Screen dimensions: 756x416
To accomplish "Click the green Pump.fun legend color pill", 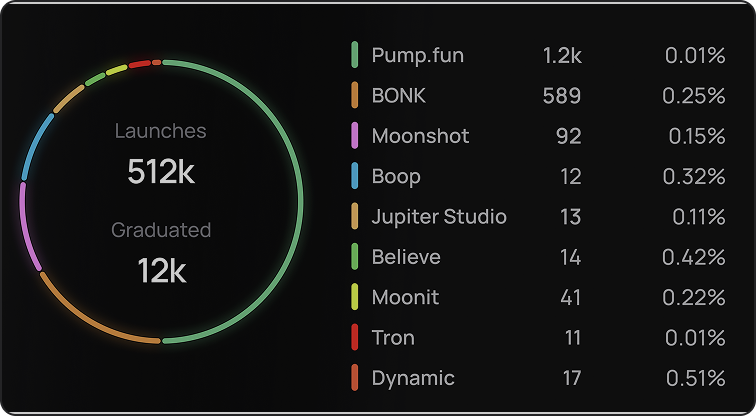I will [355, 55].
